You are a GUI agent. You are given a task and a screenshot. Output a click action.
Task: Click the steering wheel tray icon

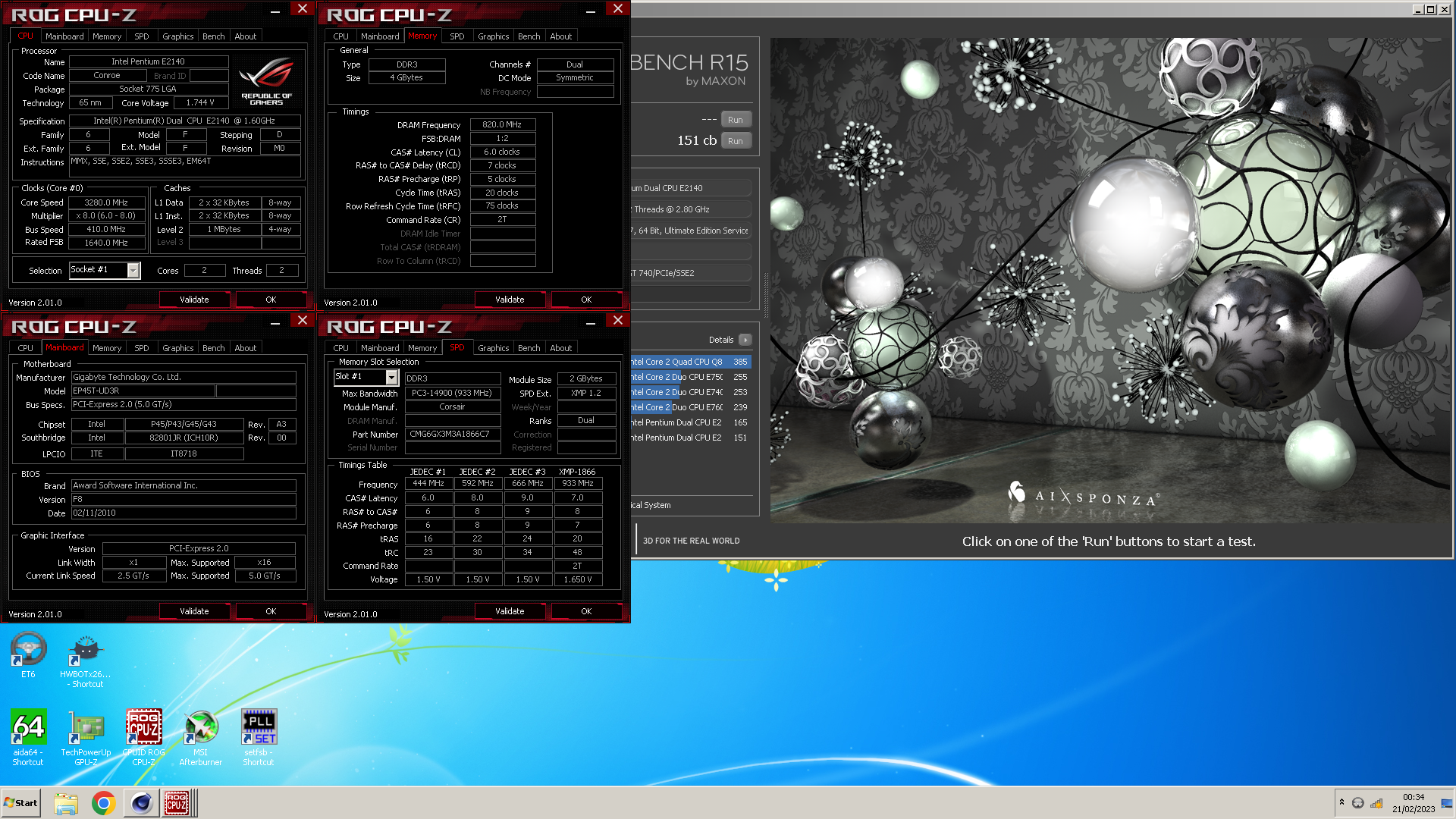pyautogui.click(x=1358, y=803)
